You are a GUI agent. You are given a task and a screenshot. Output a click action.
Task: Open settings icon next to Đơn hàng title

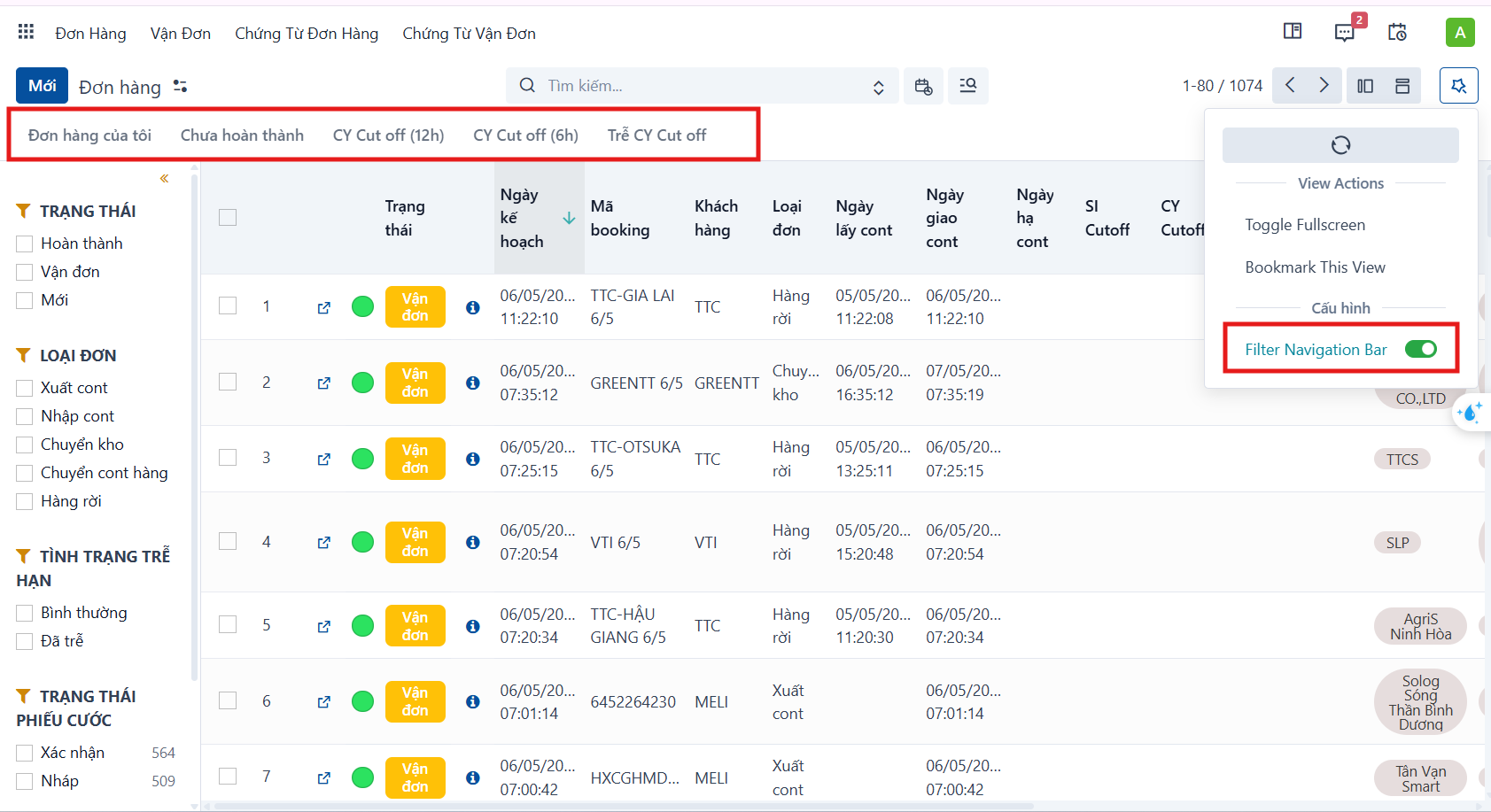click(181, 86)
